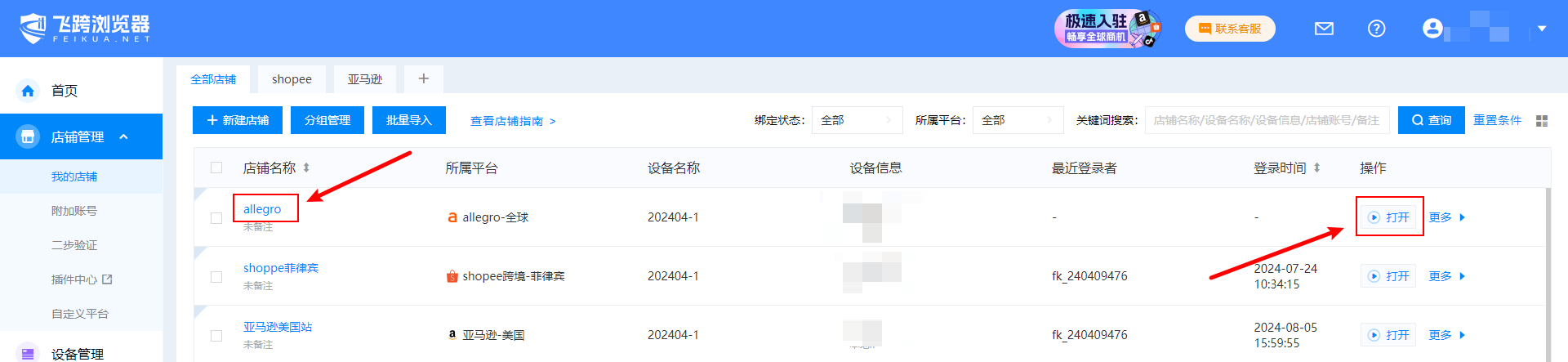Viewport: 1568px width, 362px height.
Task: Click the home icon in sidebar
Action: [28, 91]
